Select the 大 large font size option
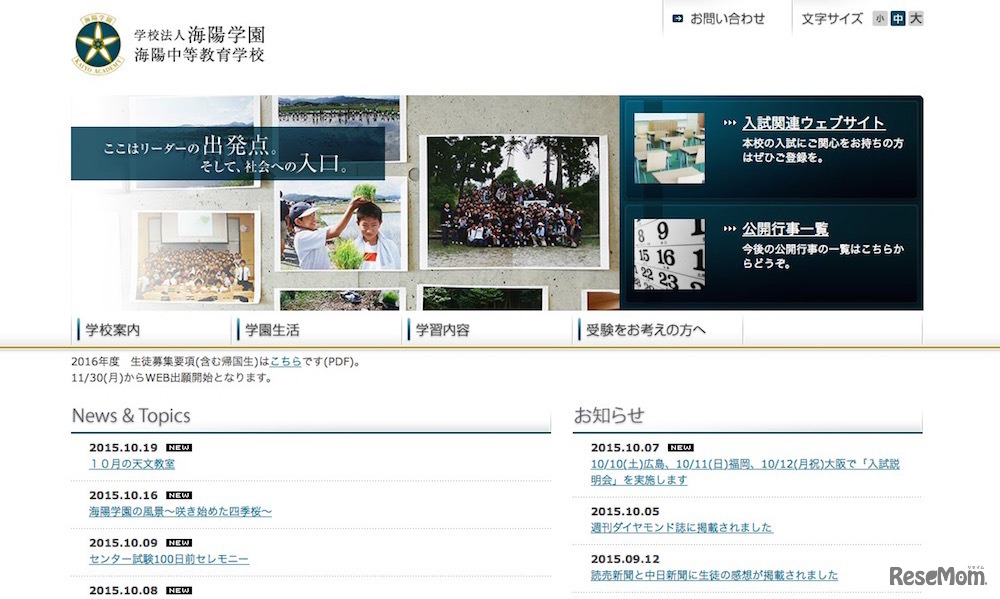The image size is (1000, 599). pyautogui.click(x=917, y=17)
